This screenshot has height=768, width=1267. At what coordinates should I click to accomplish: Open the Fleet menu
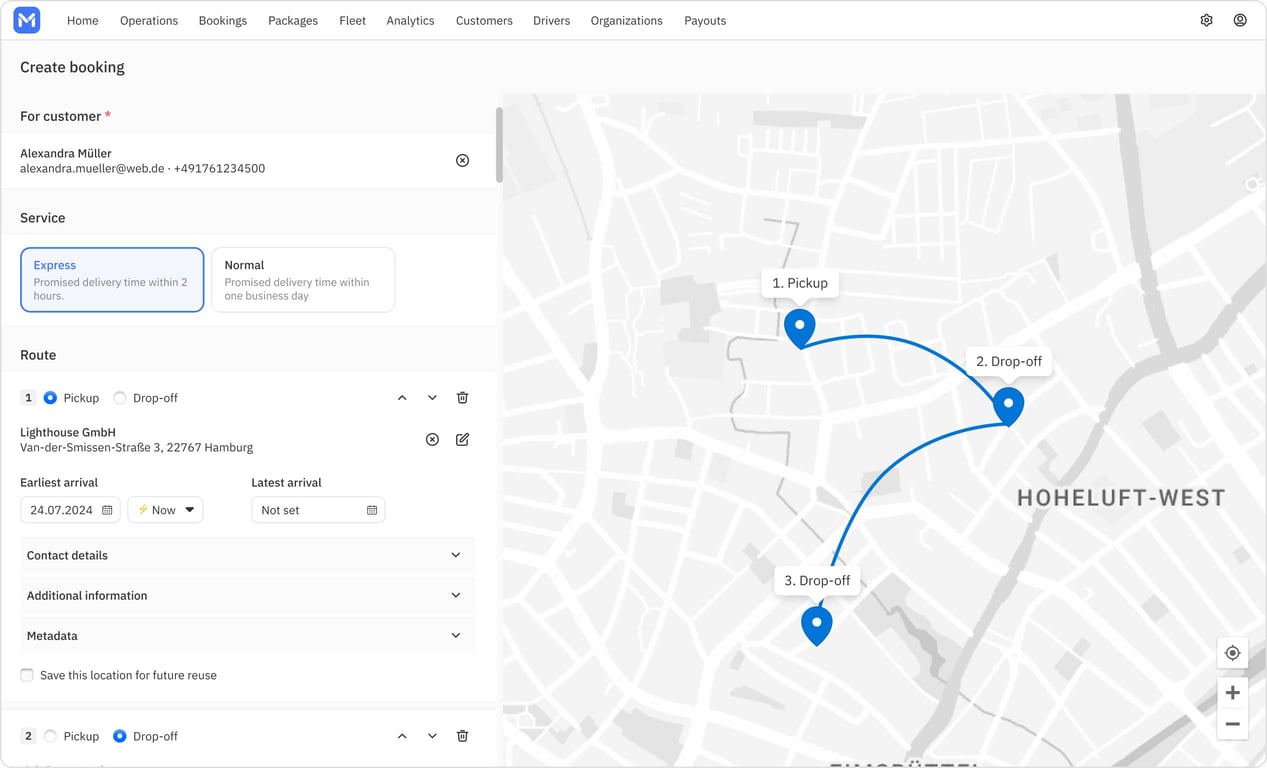tap(352, 20)
